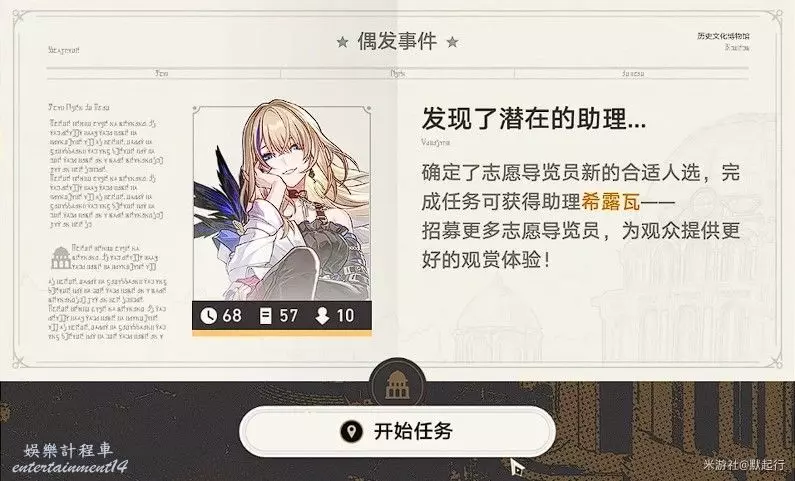Click the 偶发事件 header title

397,42
